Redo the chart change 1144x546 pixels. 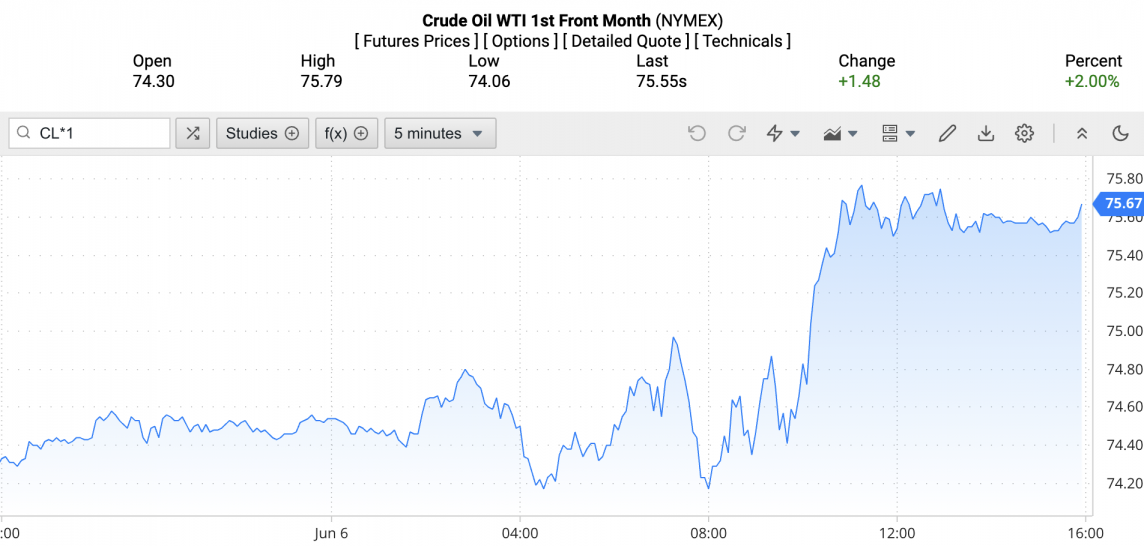[x=737, y=133]
